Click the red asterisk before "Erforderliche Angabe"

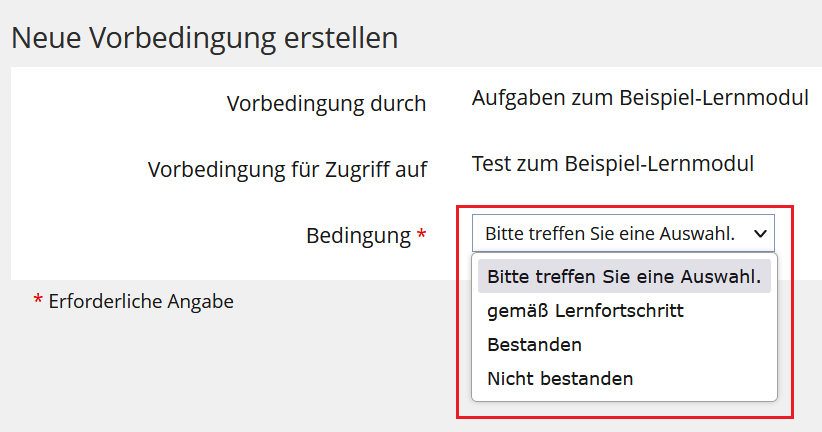(x=38, y=301)
